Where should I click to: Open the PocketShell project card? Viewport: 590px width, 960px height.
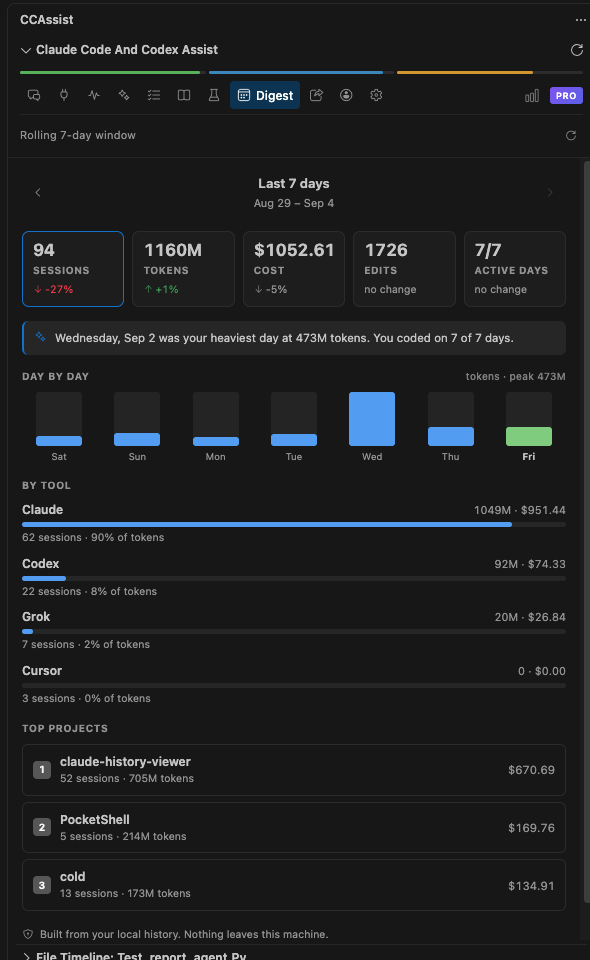pos(294,827)
